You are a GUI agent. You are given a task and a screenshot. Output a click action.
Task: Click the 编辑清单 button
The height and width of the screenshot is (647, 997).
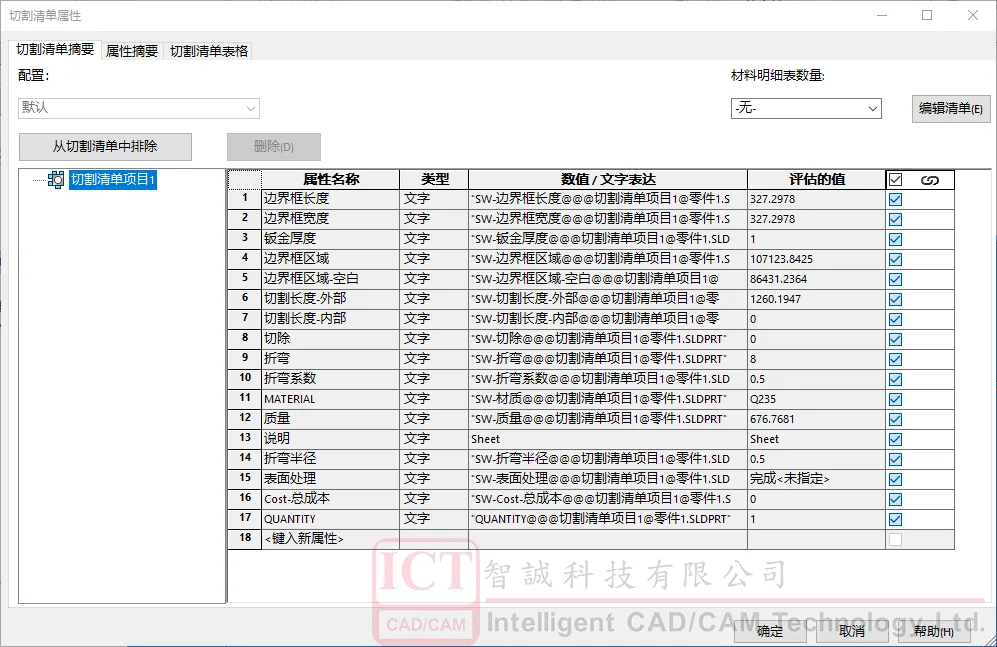(x=951, y=109)
